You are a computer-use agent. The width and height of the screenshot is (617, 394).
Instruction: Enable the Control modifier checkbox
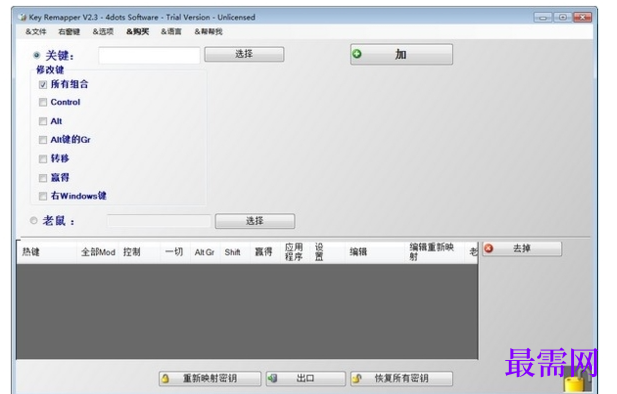[x=43, y=102]
